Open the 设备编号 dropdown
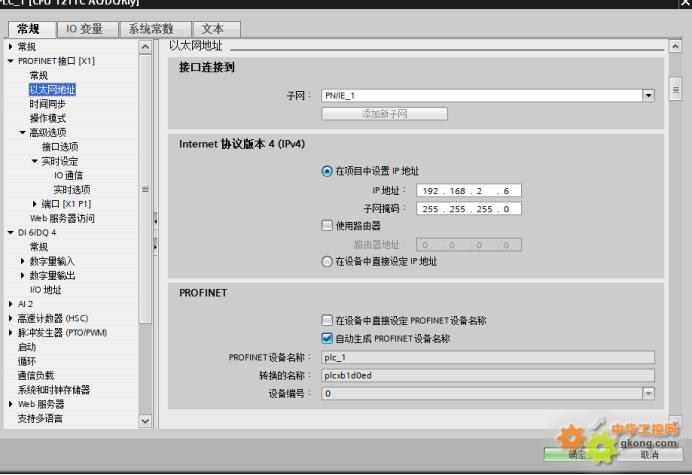The width and height of the screenshot is (692, 475). point(647,394)
